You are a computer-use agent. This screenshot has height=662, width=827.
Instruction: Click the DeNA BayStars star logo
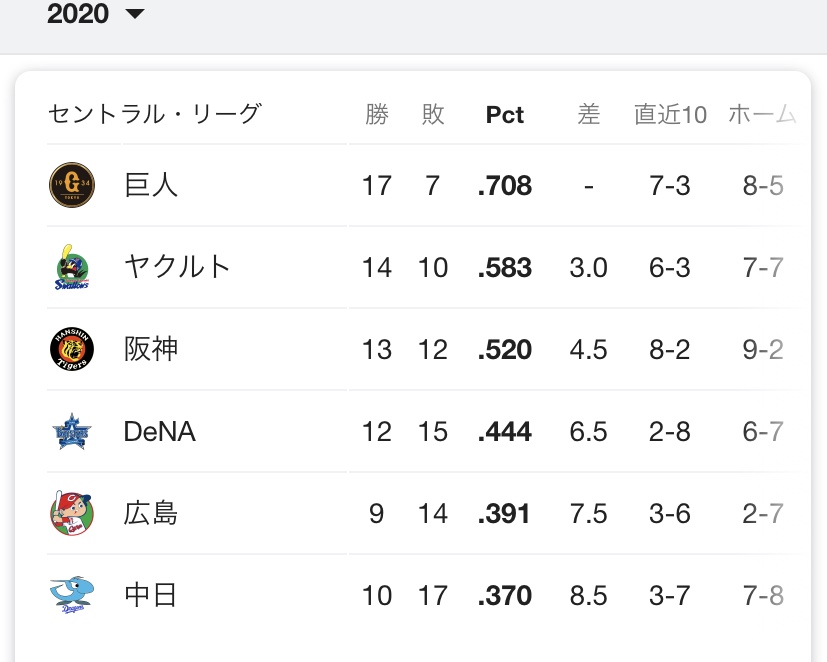tap(72, 431)
